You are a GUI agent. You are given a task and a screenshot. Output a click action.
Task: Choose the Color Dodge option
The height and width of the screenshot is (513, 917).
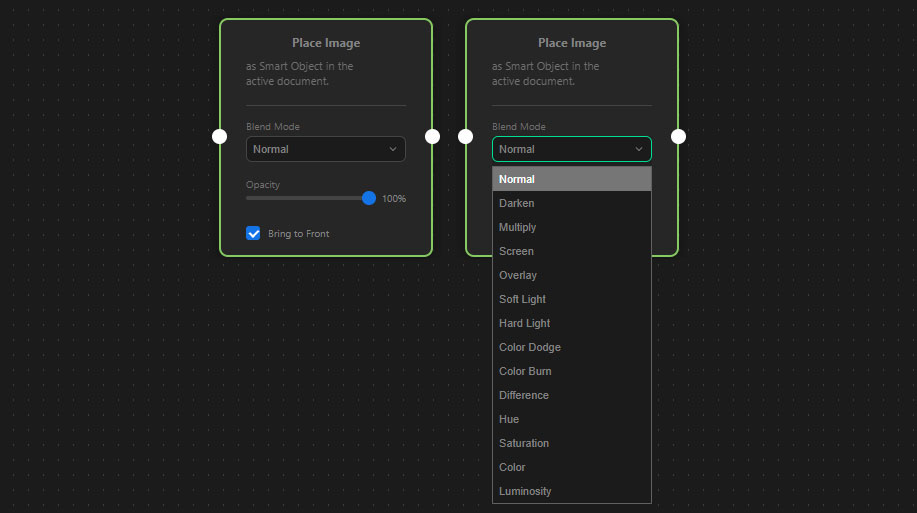(571, 347)
